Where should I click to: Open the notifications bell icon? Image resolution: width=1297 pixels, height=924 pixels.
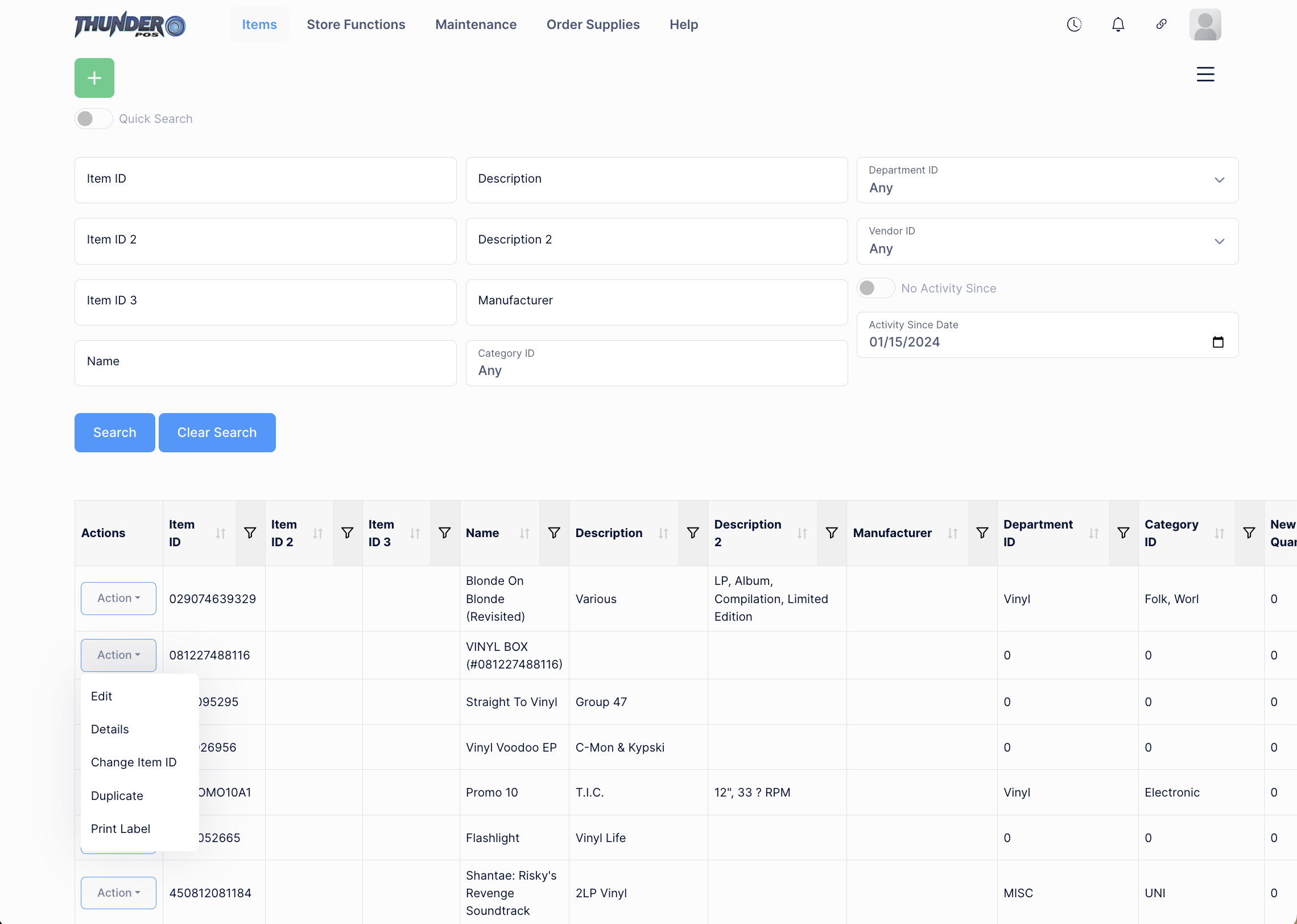(x=1117, y=24)
